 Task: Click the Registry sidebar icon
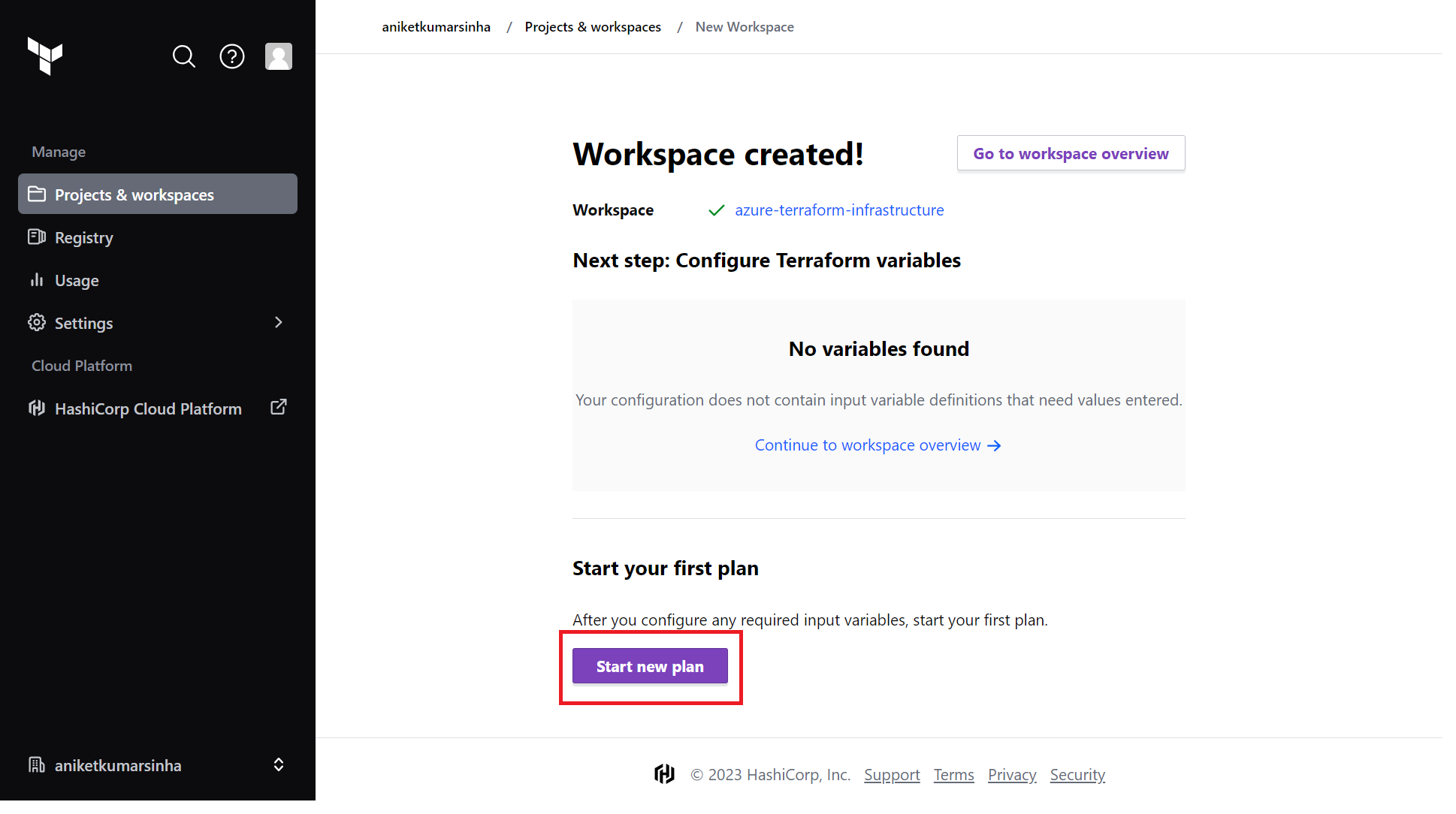coord(37,237)
